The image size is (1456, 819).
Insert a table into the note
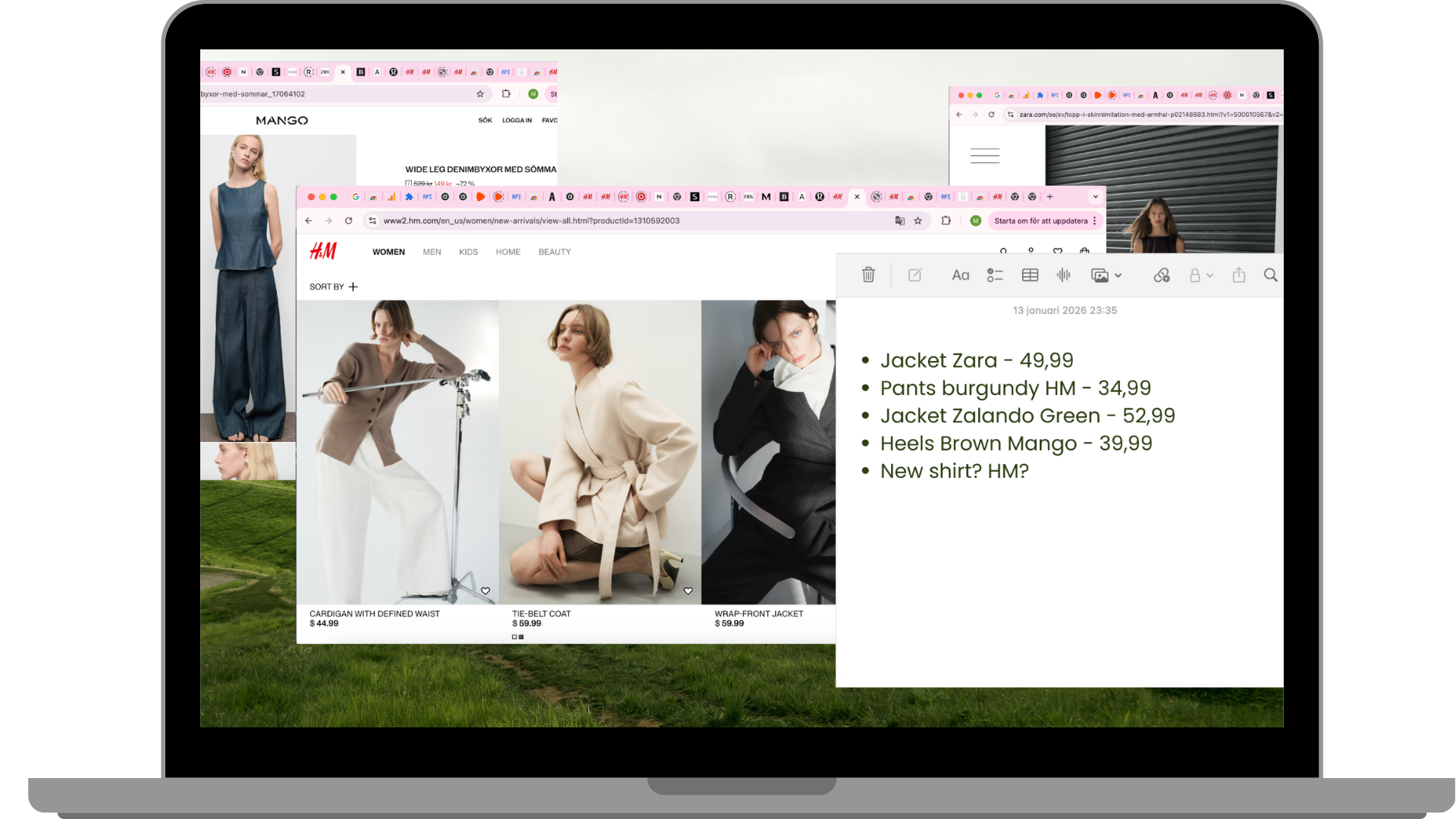coord(1030,275)
